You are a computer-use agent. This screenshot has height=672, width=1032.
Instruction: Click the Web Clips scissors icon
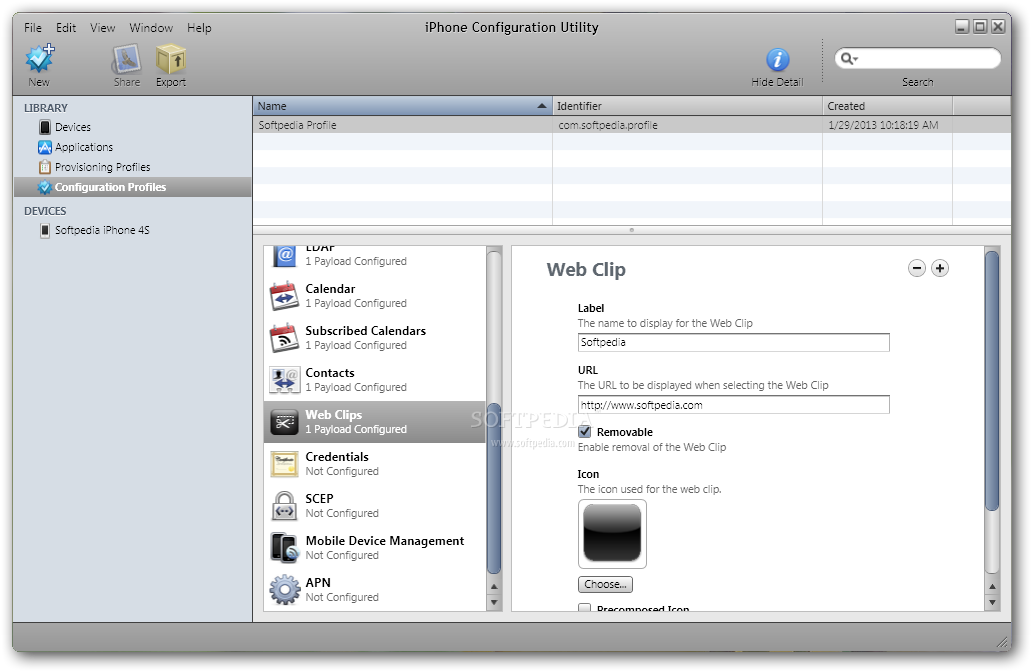pyautogui.click(x=284, y=422)
